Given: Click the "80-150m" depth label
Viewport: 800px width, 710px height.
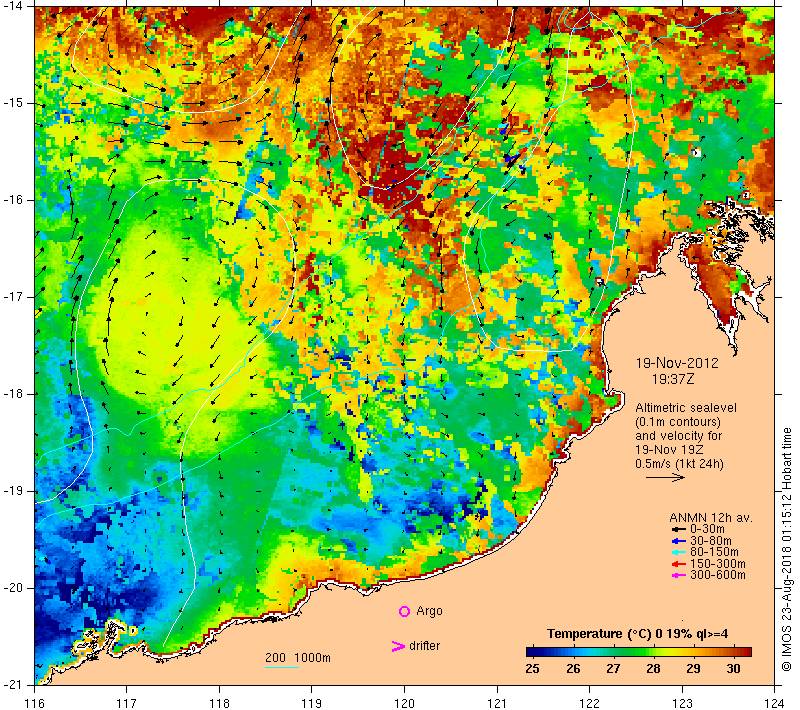Looking at the screenshot, I should click(x=714, y=552).
